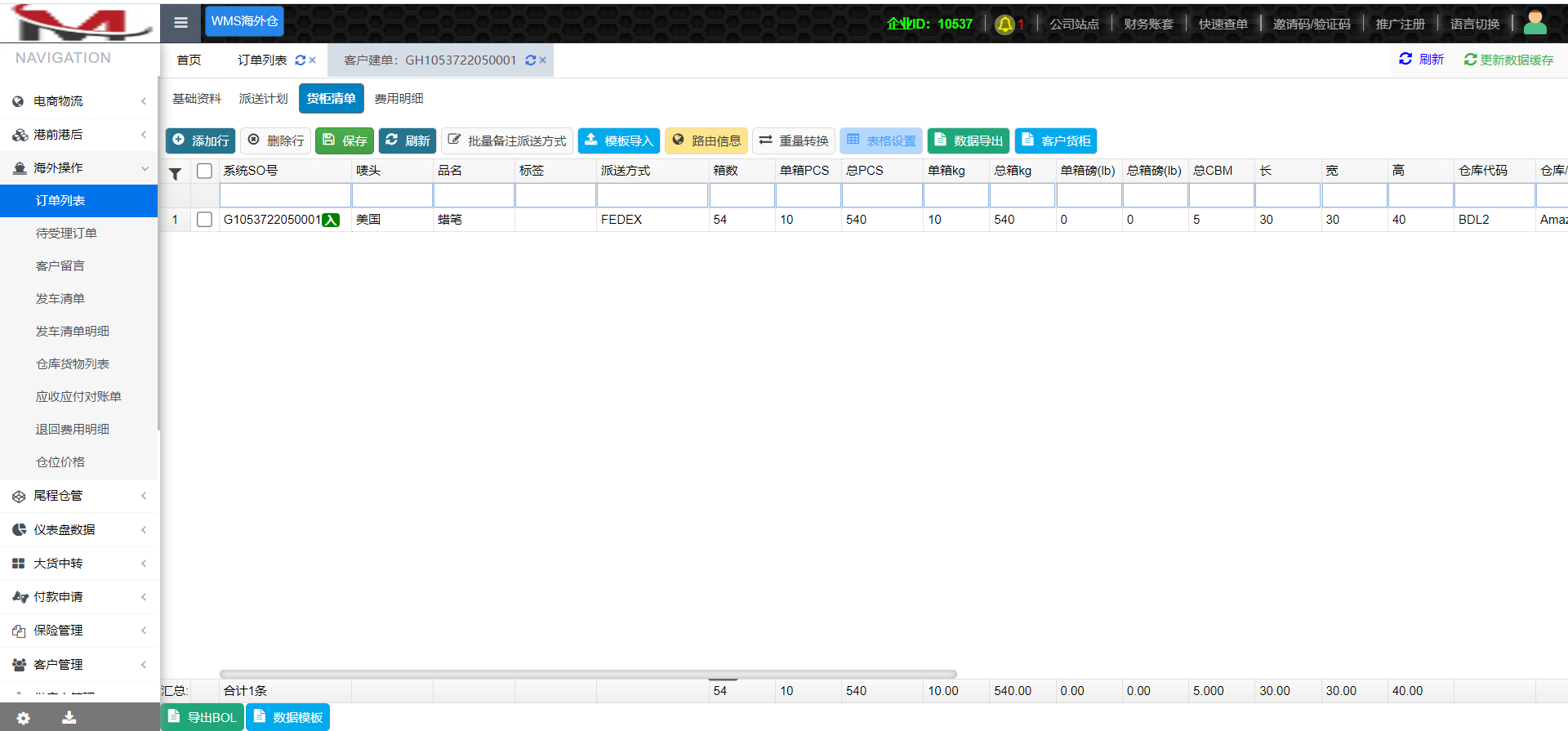The image size is (1568, 731).
Task: Click the hamburger menu icon
Action: tap(180, 23)
